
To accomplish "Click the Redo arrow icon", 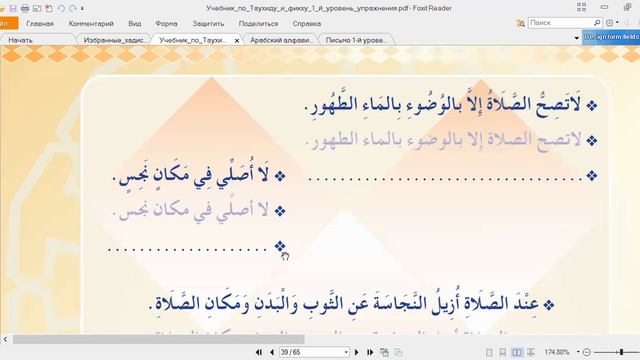I will click(x=73, y=8).
